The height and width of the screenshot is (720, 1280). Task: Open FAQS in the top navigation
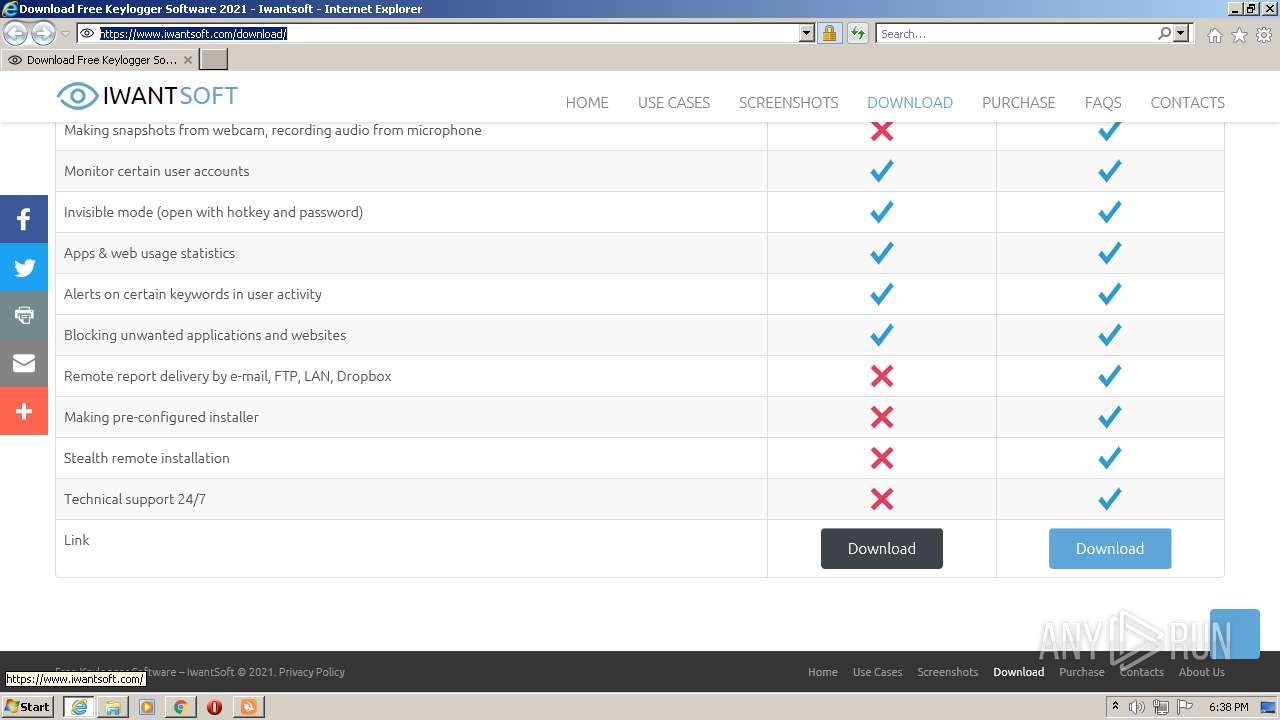pyautogui.click(x=1103, y=102)
